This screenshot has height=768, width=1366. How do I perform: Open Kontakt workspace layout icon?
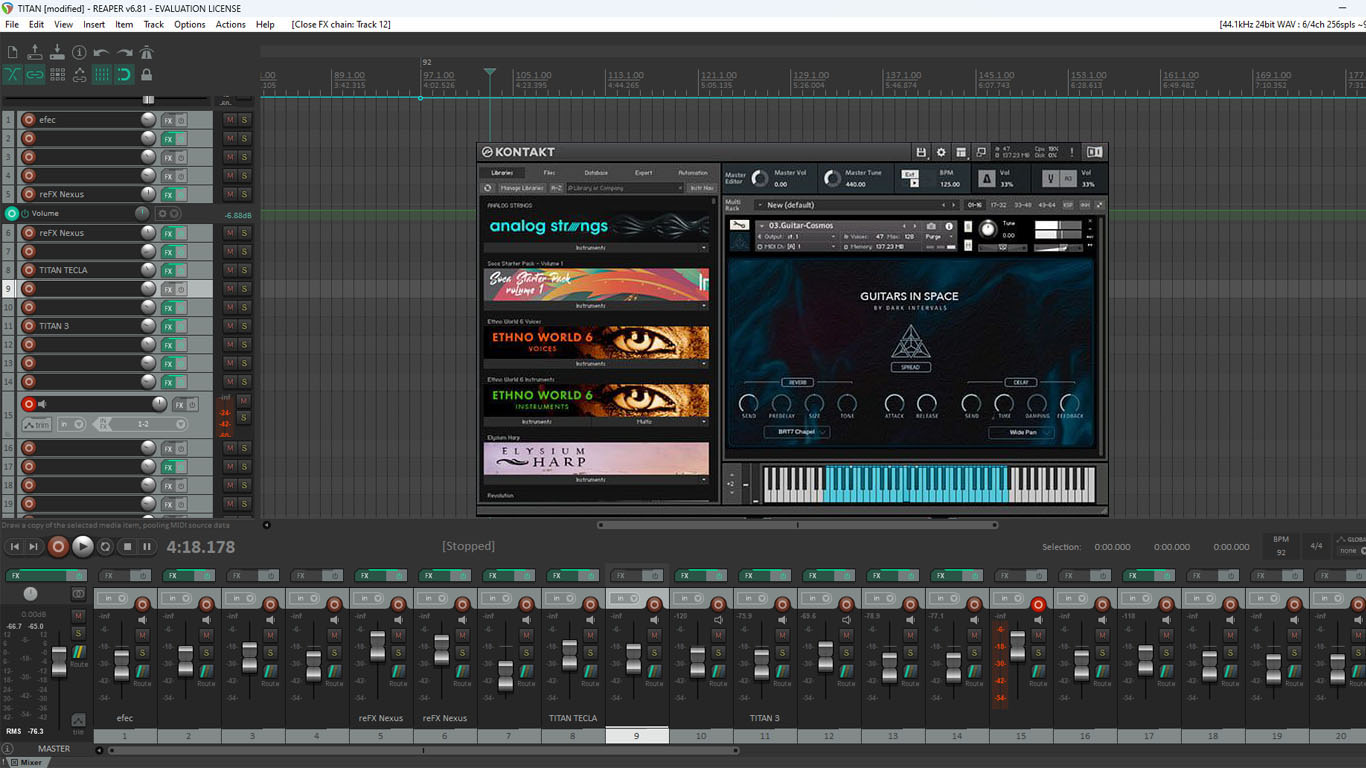961,152
